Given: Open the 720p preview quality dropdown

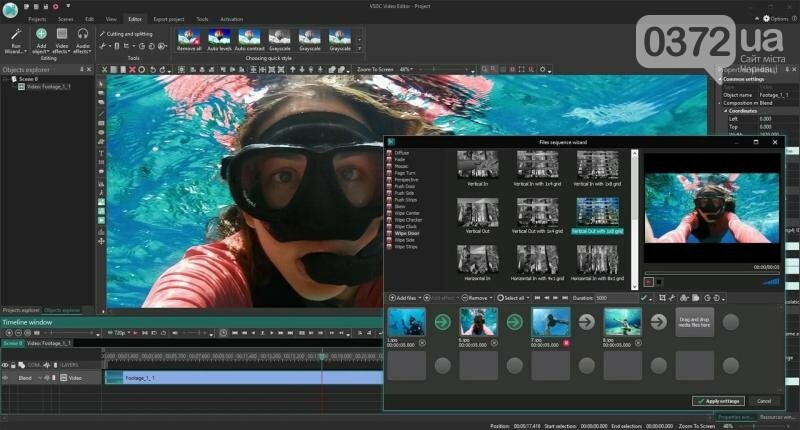Looking at the screenshot, I should pos(119,333).
